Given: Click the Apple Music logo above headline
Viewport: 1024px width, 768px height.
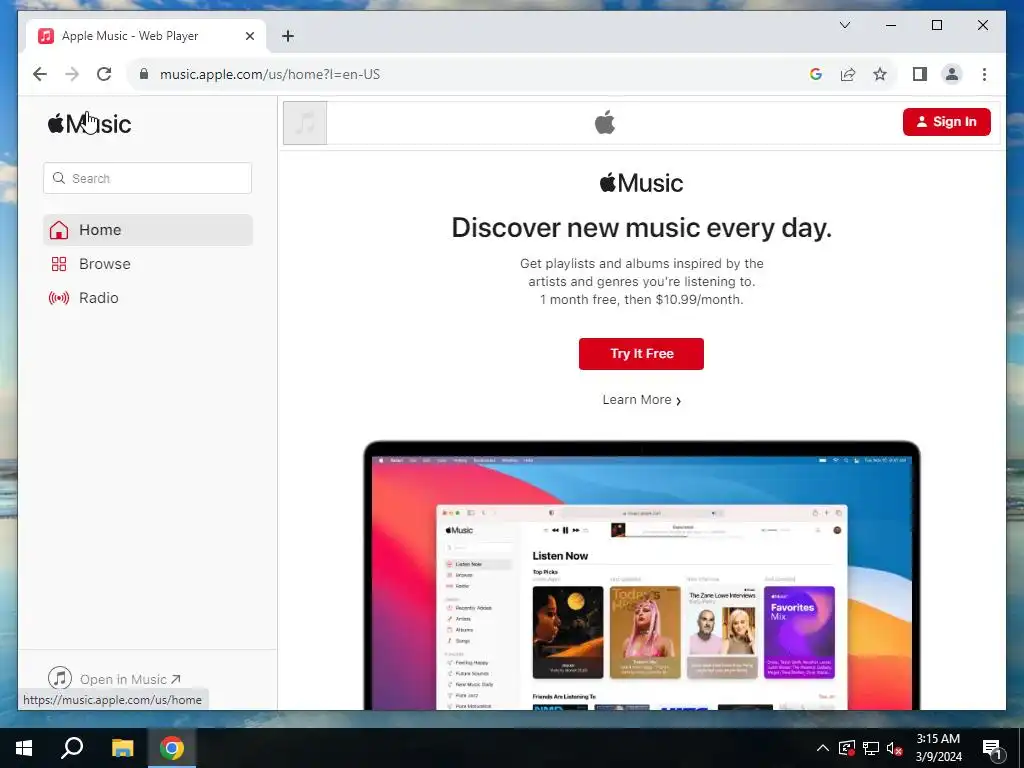Looking at the screenshot, I should (x=641, y=183).
